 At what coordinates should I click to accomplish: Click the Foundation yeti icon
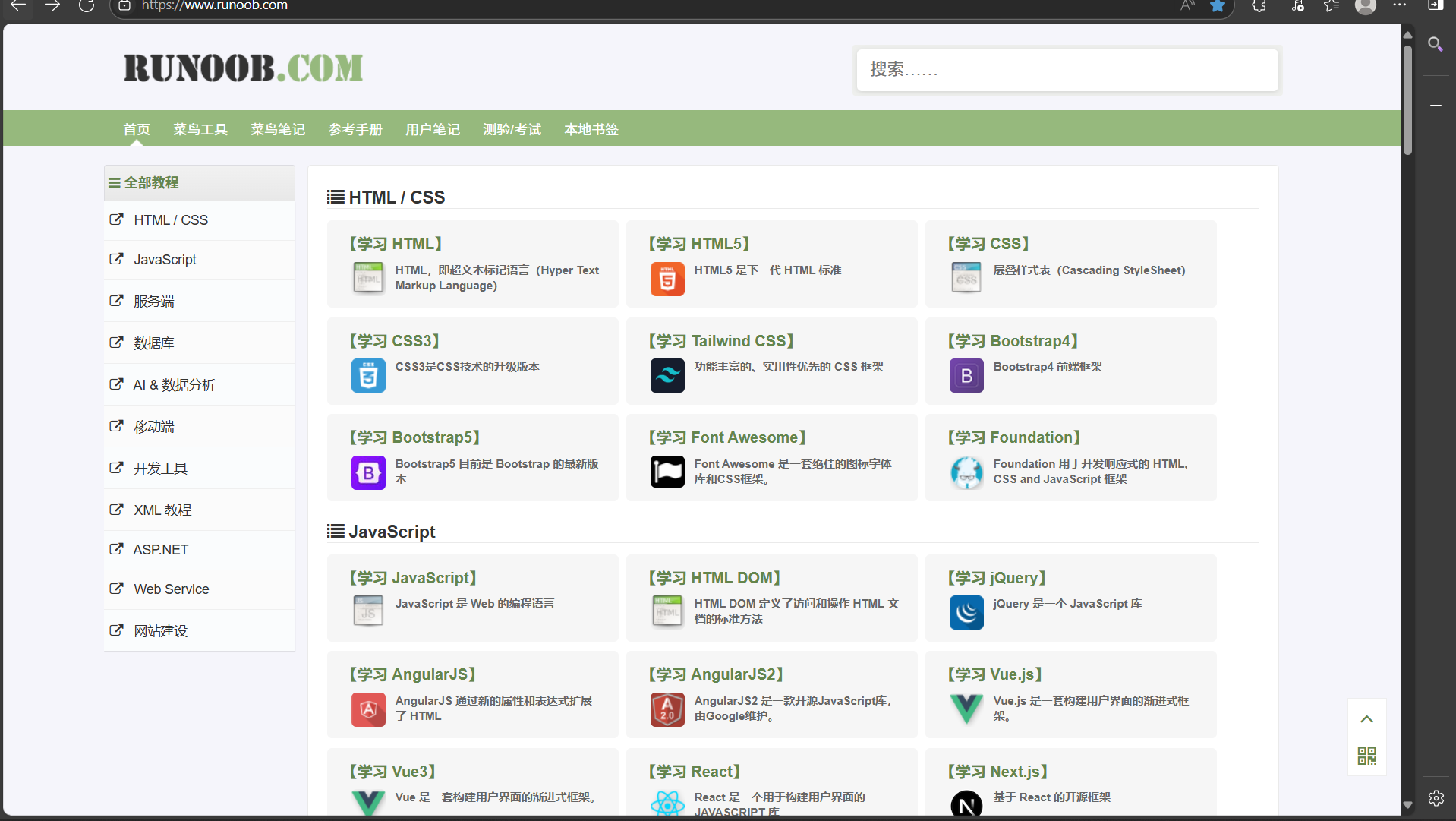tap(966, 472)
